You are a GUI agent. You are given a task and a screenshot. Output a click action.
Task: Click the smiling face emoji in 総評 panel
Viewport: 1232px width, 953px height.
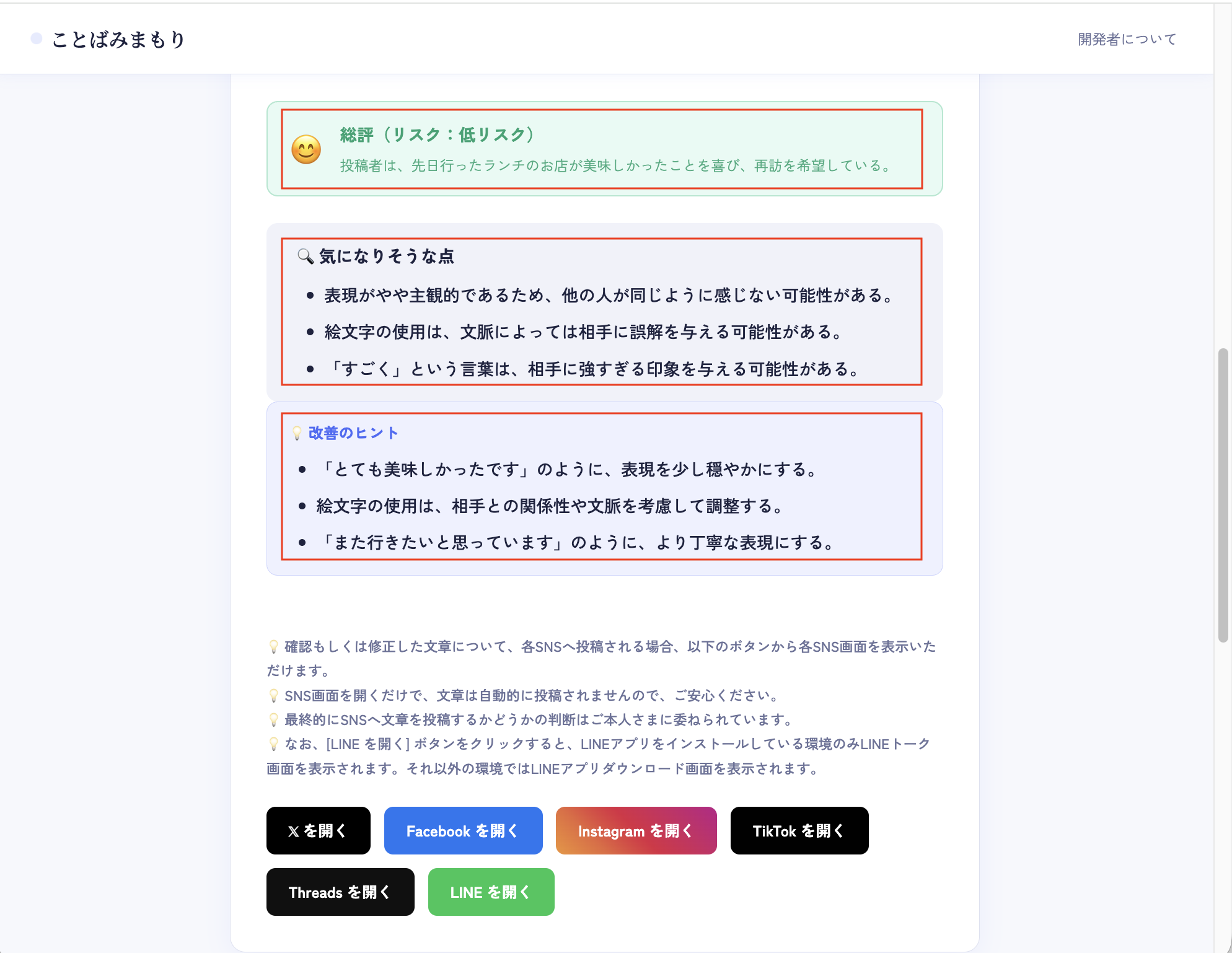(x=306, y=150)
